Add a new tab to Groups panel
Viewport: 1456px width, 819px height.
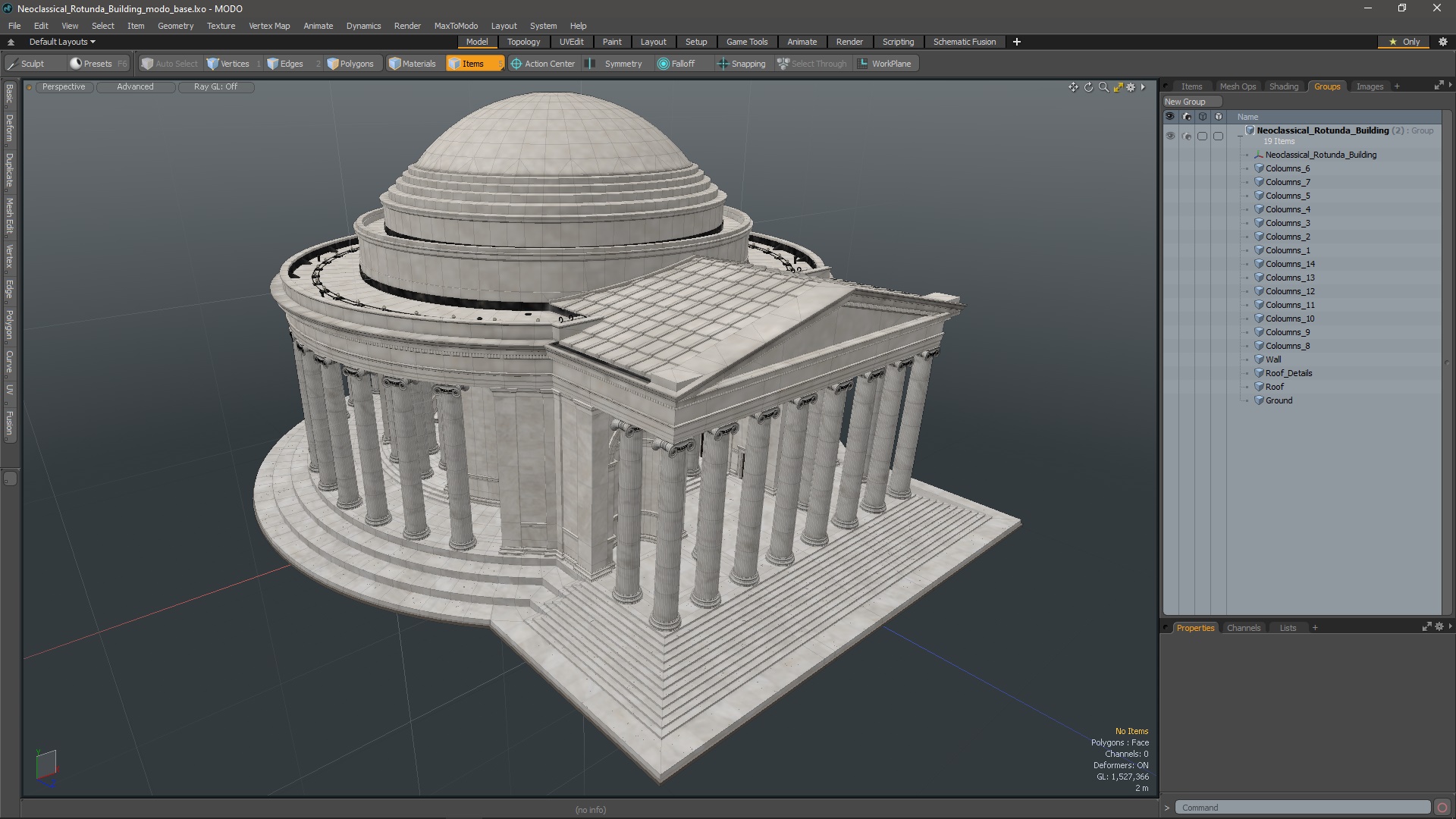pyautogui.click(x=1397, y=86)
